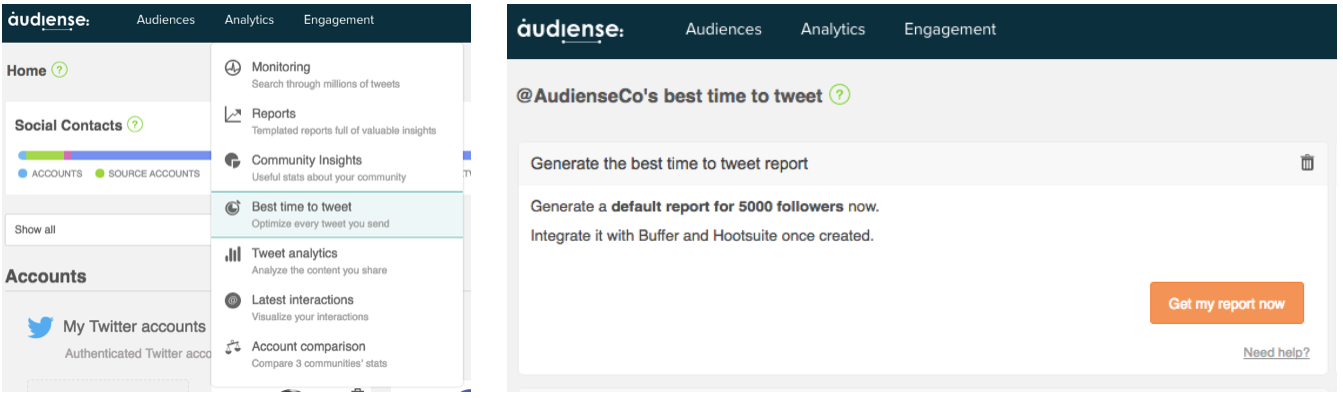Click the Monitoring clock icon

(233, 68)
